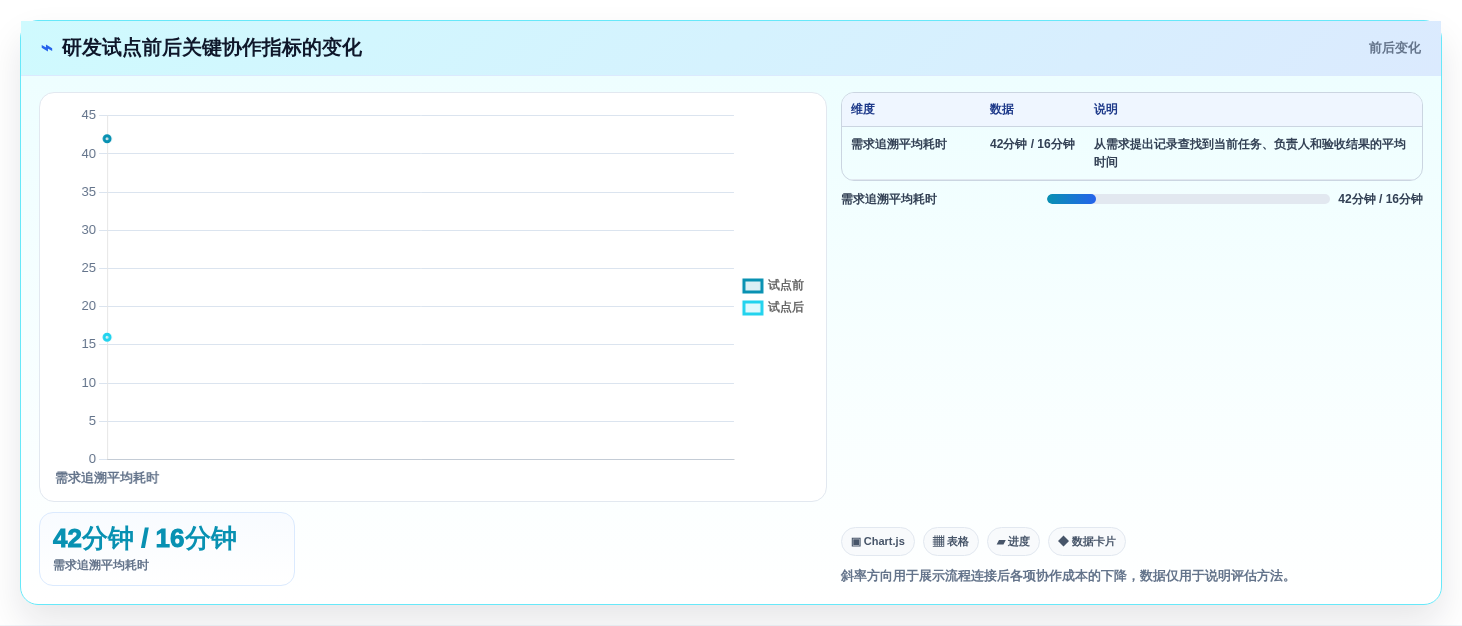Click the 数据 column header
This screenshot has width=1462, height=626.
tap(1002, 109)
